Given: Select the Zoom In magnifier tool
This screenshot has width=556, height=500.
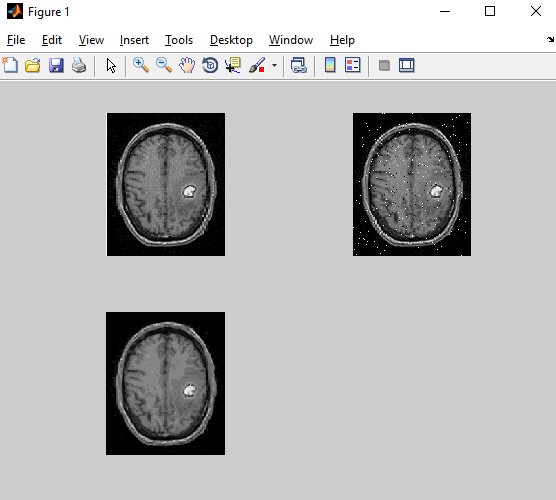Looking at the screenshot, I should click(x=141, y=65).
